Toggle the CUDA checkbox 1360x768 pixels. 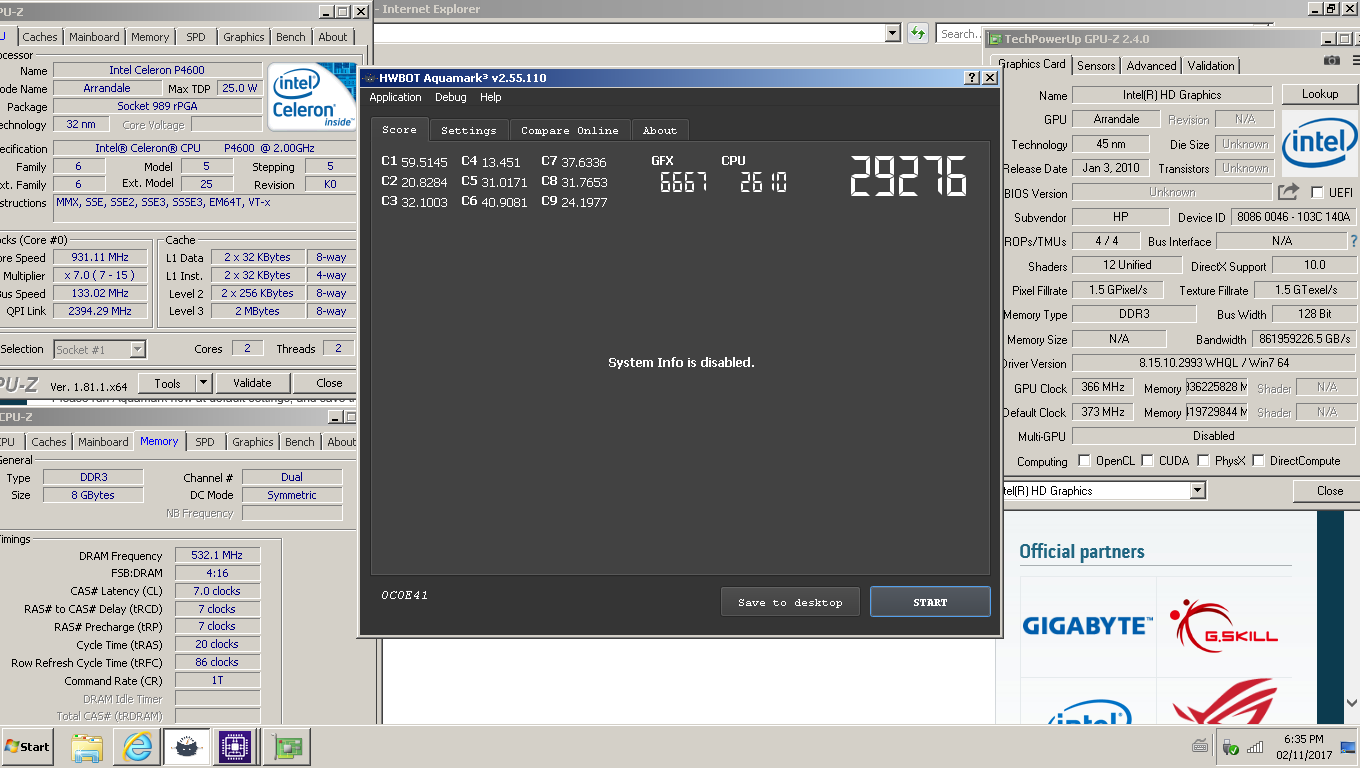pyautogui.click(x=1147, y=461)
